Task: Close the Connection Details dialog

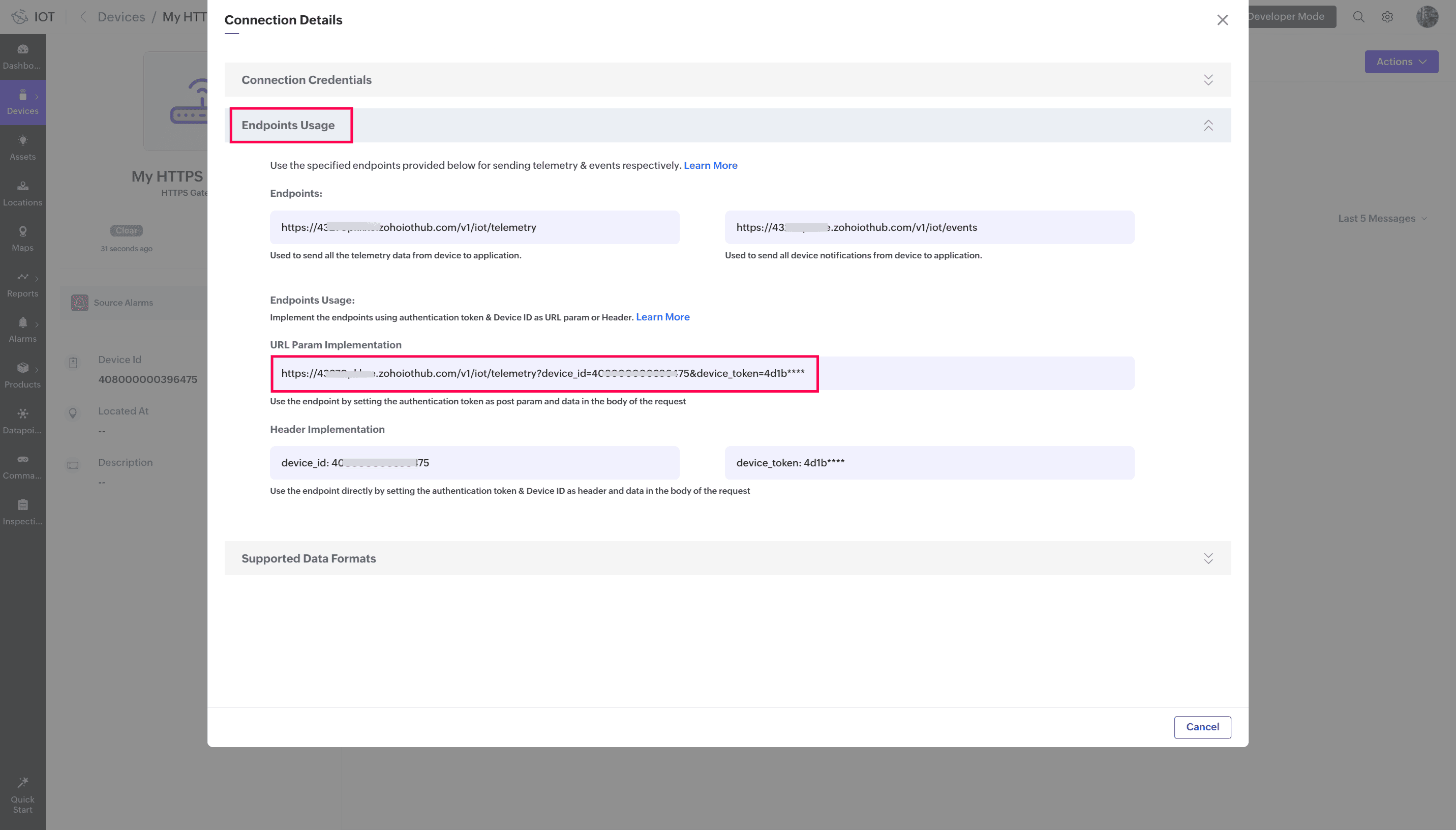Action: point(1222,20)
